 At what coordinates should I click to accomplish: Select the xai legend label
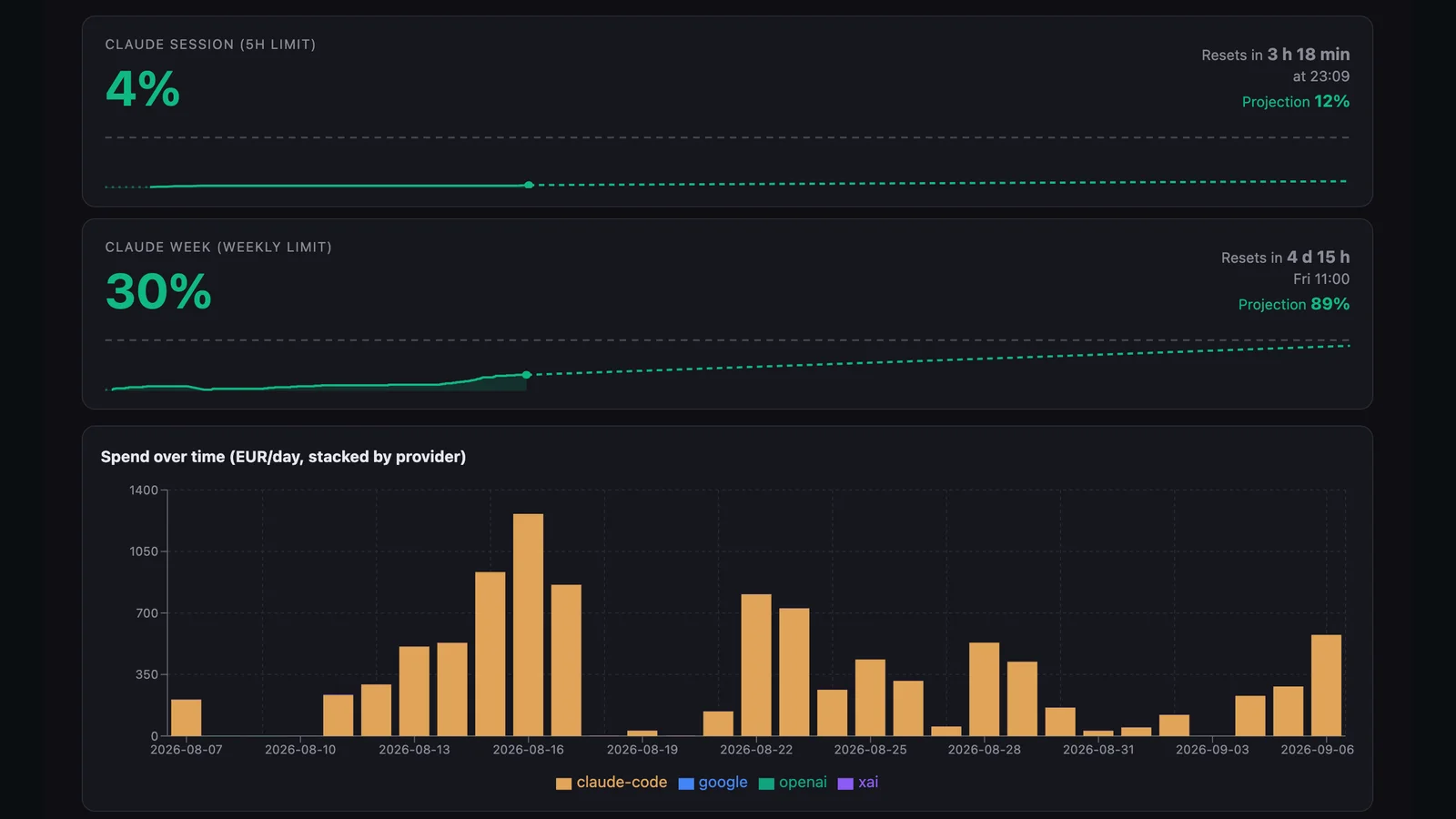point(868,783)
